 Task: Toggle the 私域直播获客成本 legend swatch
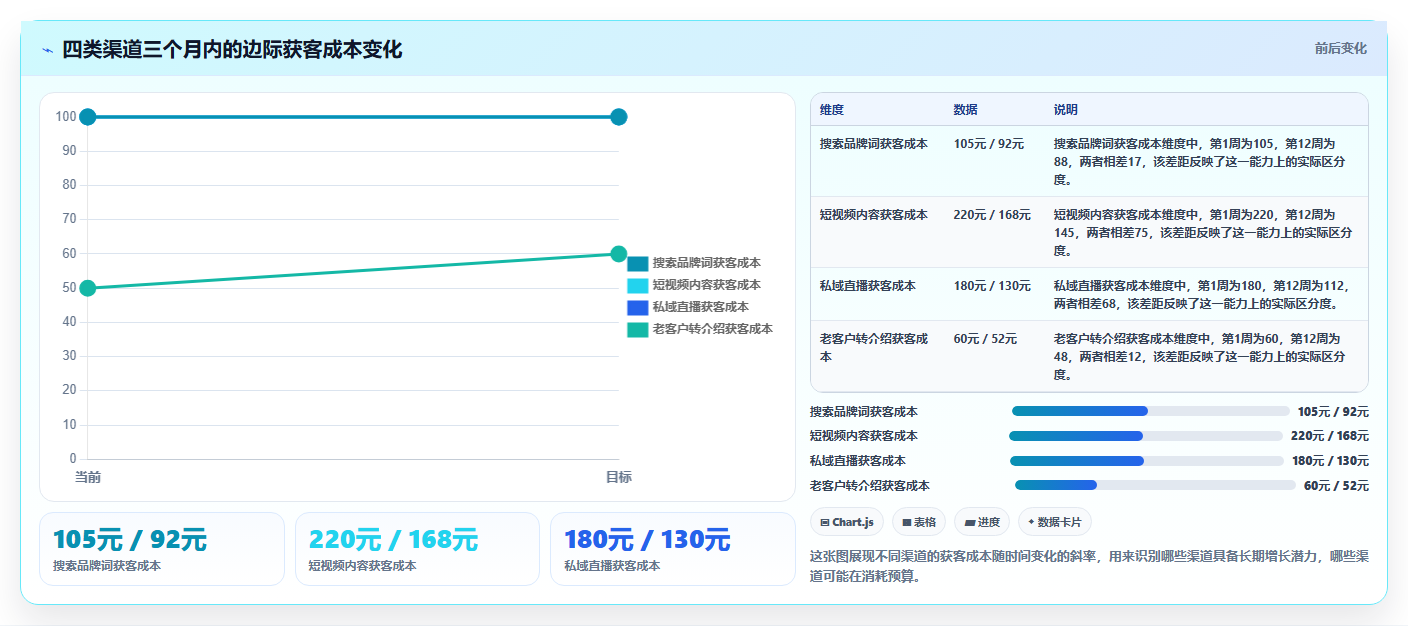click(x=638, y=308)
